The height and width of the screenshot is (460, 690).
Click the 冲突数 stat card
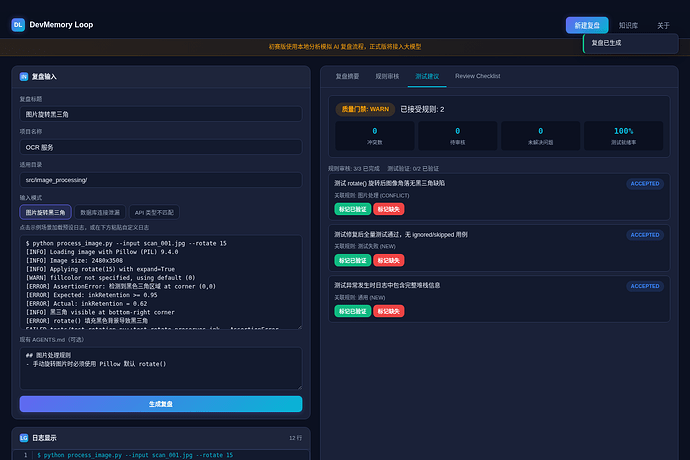point(374,136)
